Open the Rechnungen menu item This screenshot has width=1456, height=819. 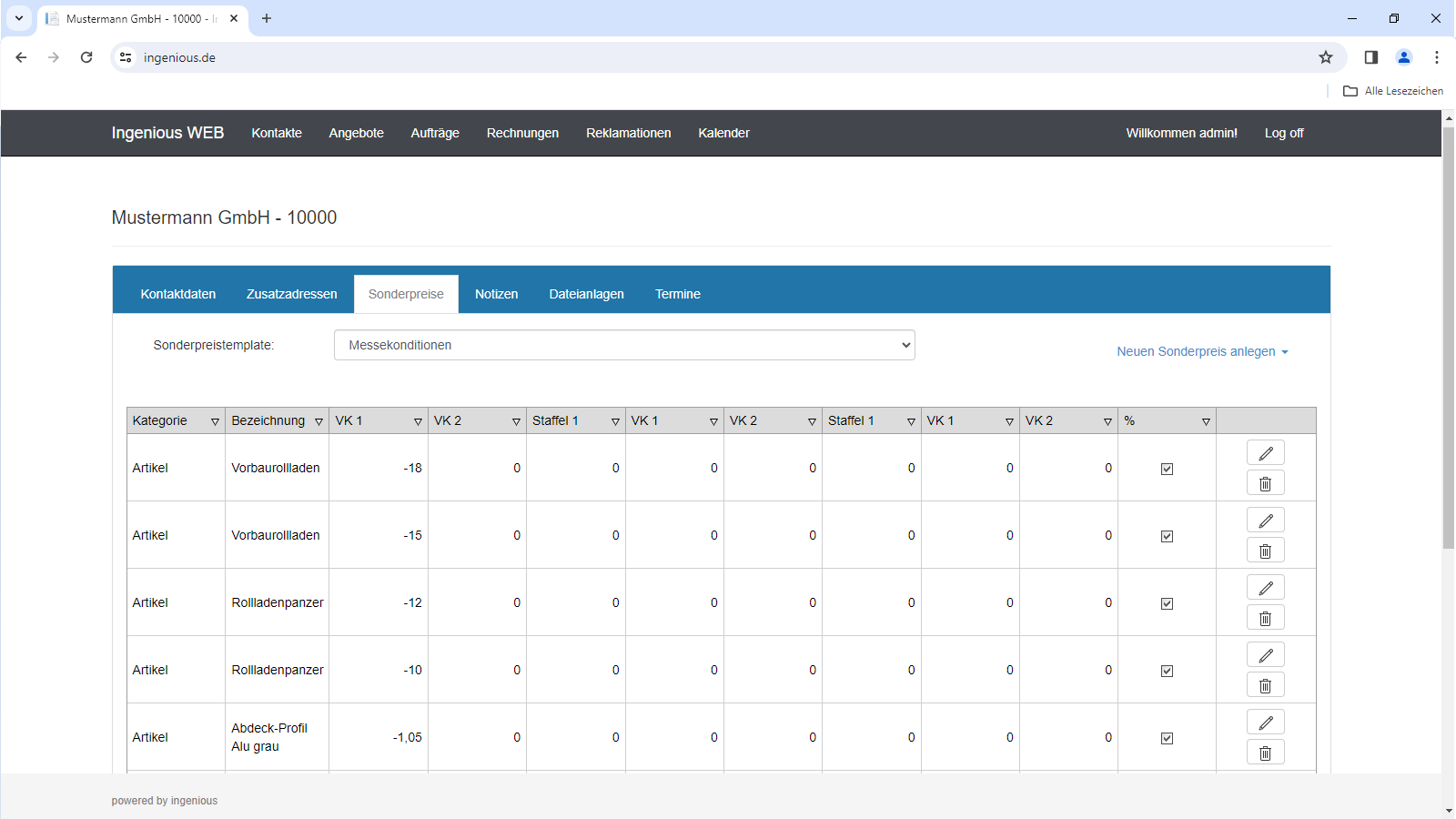522,133
